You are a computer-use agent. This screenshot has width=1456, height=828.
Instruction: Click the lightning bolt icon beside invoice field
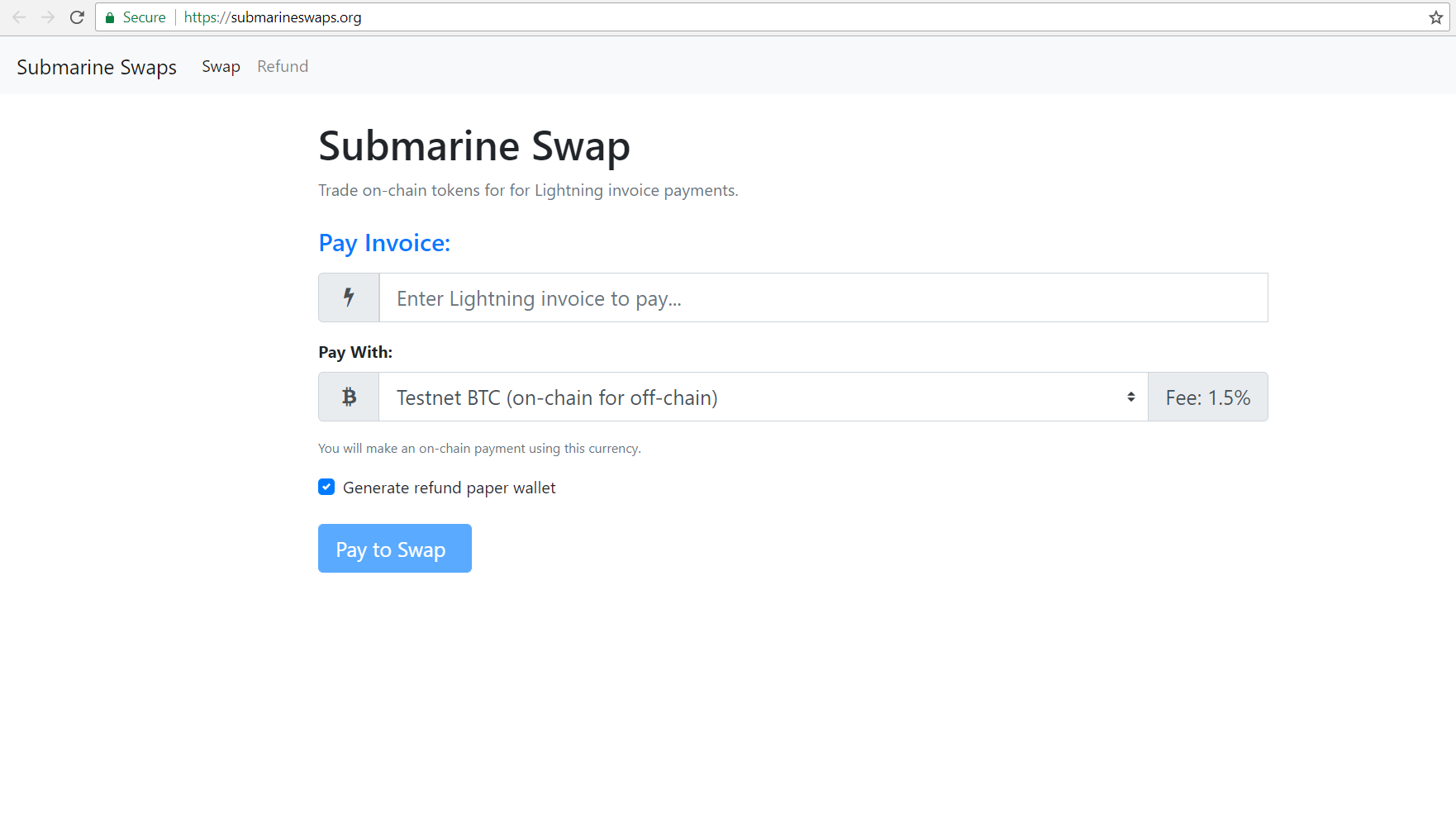tap(348, 297)
